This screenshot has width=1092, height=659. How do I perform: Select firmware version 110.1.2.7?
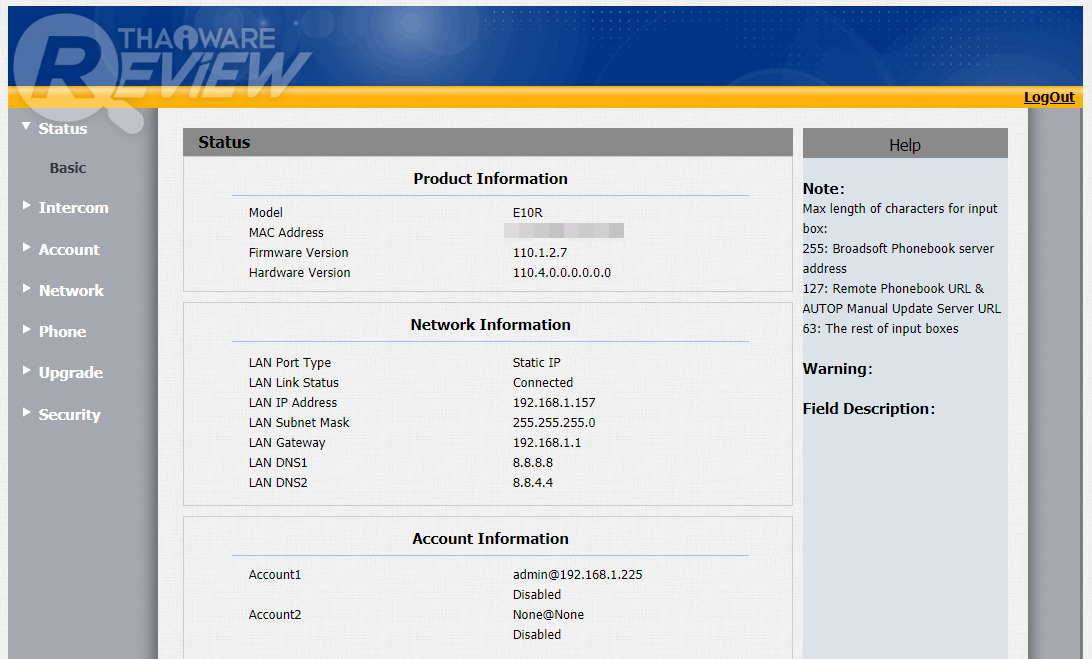point(540,253)
